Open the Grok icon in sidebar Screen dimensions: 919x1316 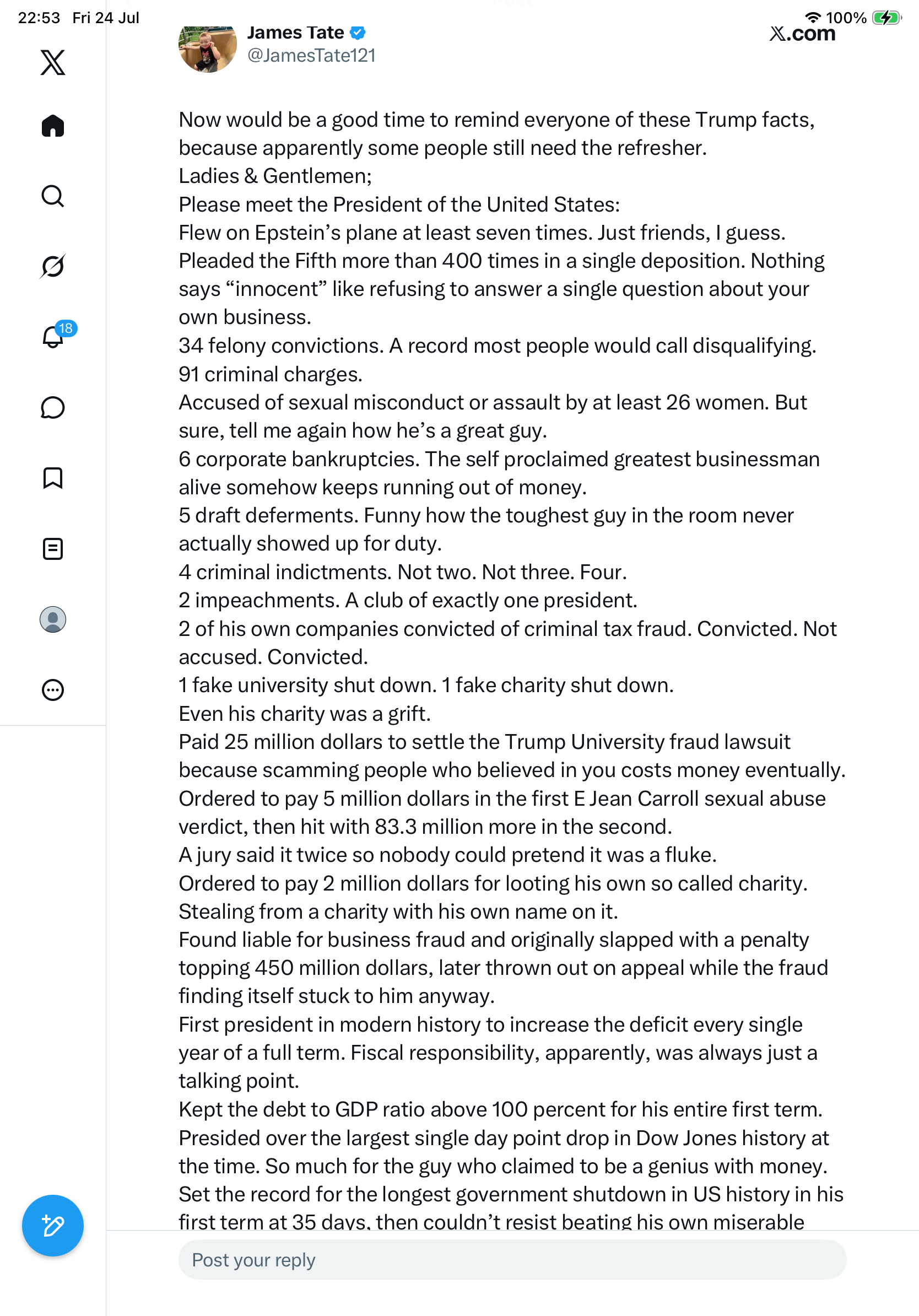click(53, 266)
